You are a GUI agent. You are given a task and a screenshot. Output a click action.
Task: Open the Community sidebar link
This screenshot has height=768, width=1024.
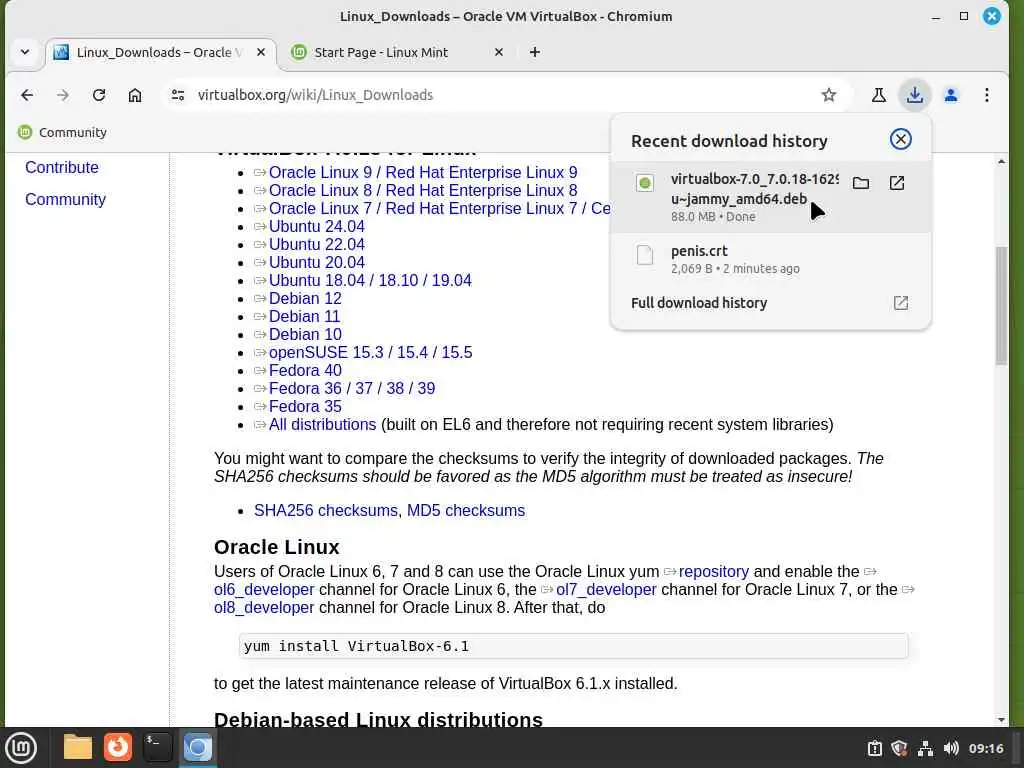(x=65, y=199)
